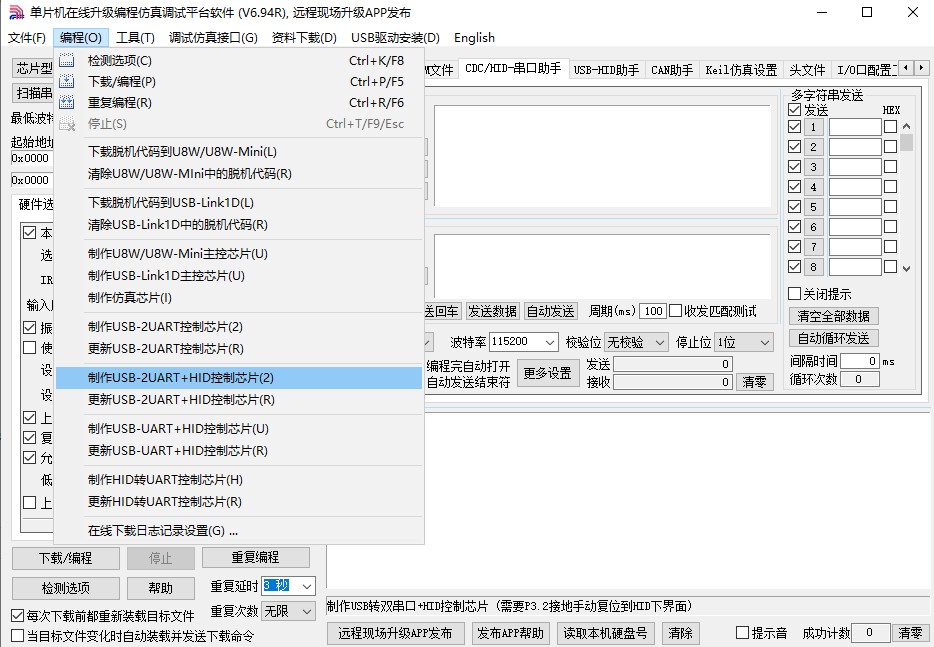
Task: Uncheck row 1 send checkbox
Action: click(x=794, y=126)
